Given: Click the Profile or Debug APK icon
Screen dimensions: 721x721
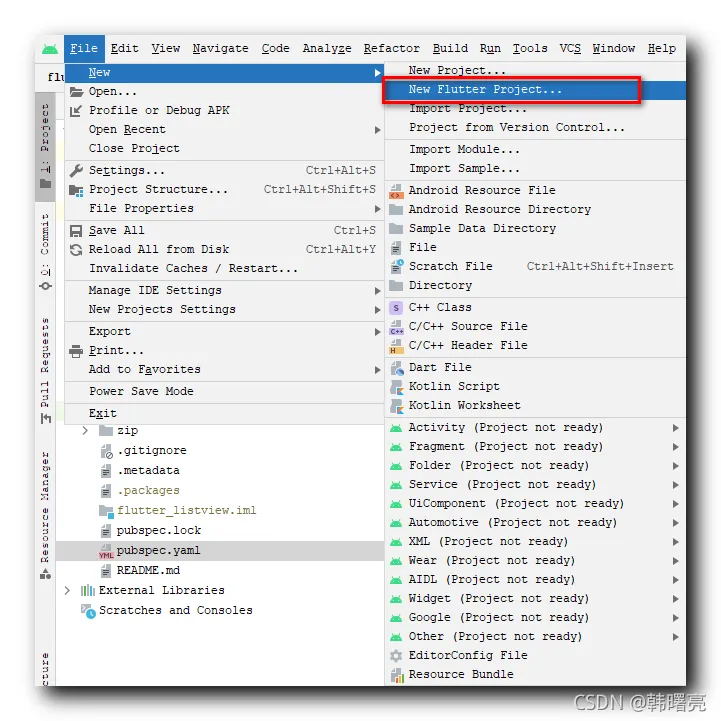Looking at the screenshot, I should (76, 110).
